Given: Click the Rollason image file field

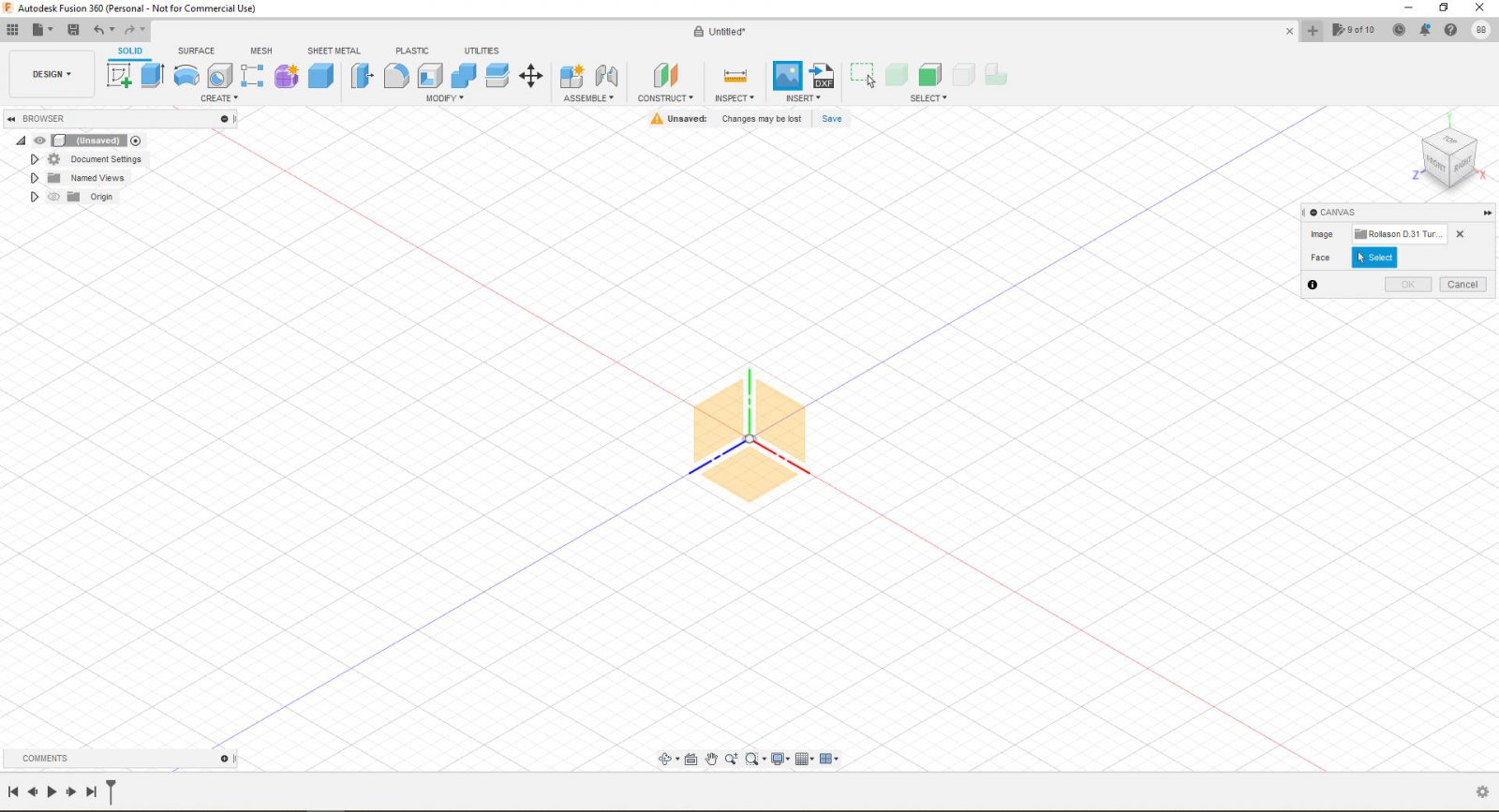Looking at the screenshot, I should tap(1399, 234).
